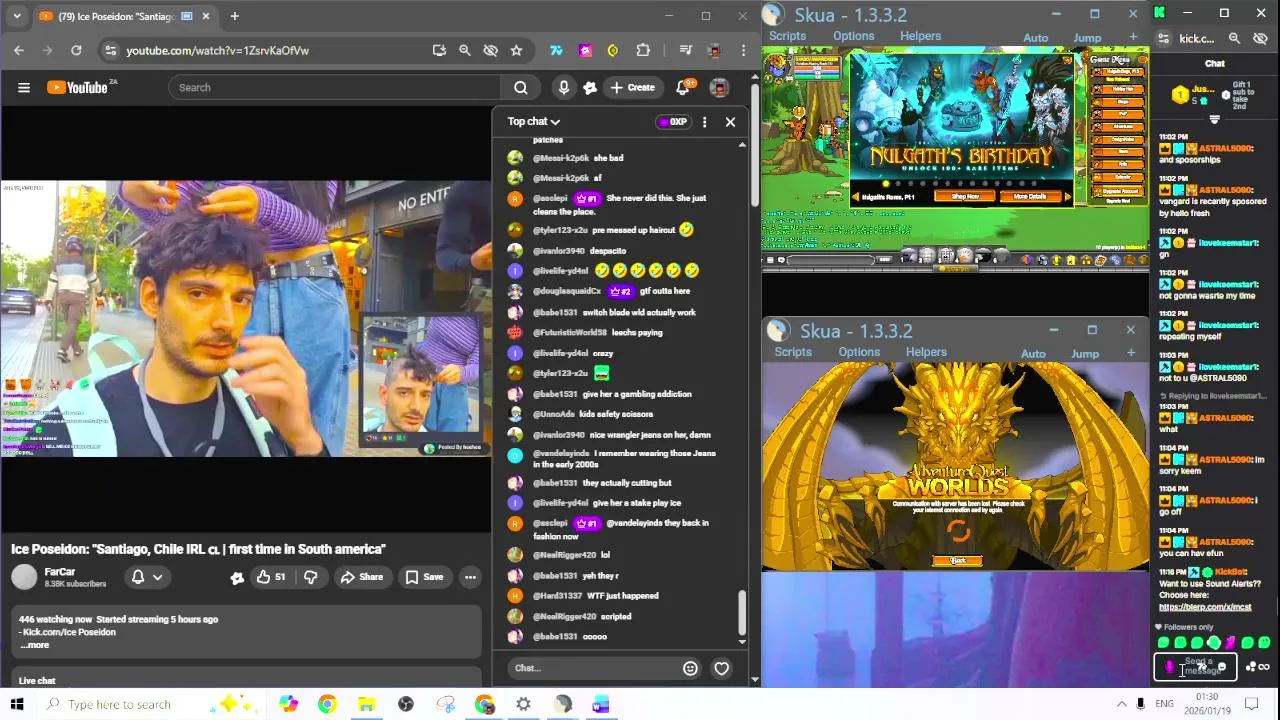Image resolution: width=1280 pixels, height=720 pixels.
Task: Click the YouTube search magnifier button
Action: coord(520,87)
